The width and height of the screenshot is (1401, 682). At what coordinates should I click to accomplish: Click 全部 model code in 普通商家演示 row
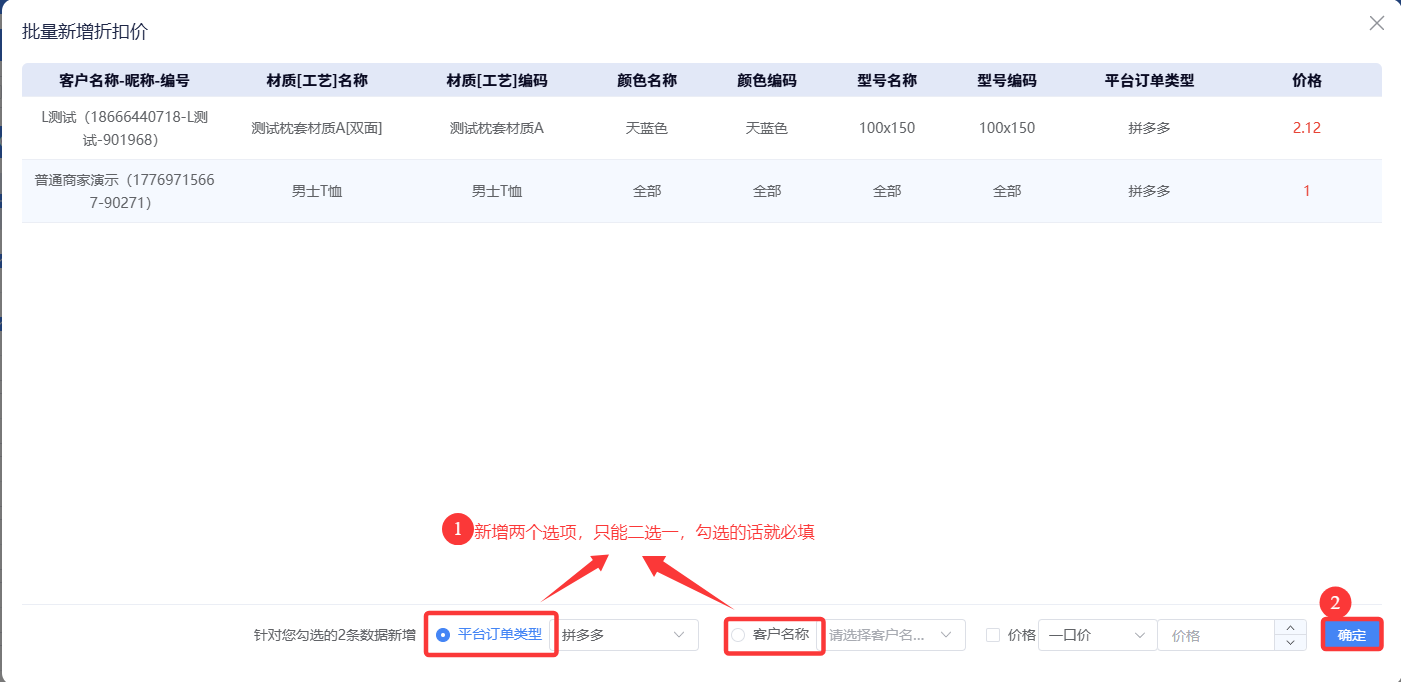coord(1007,191)
